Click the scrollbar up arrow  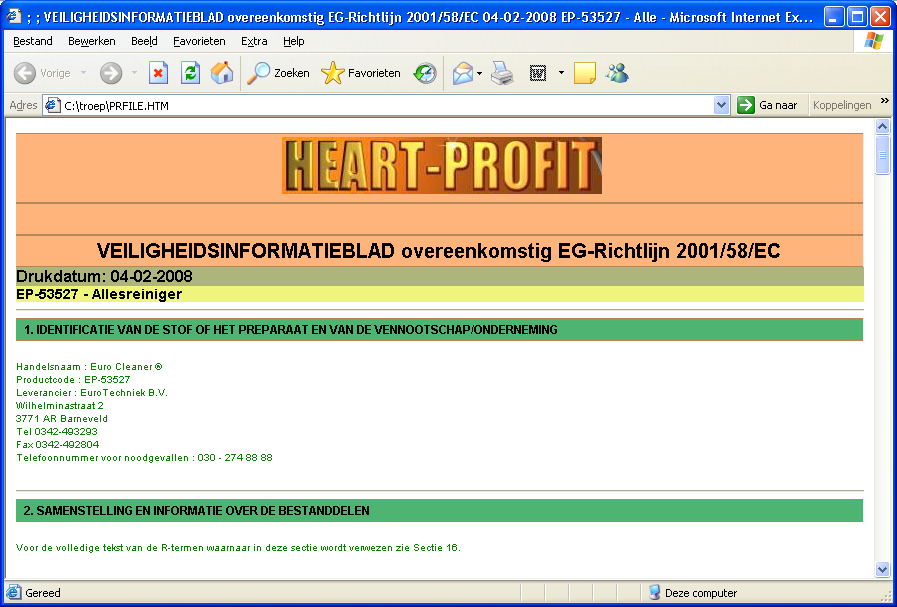[x=882, y=126]
